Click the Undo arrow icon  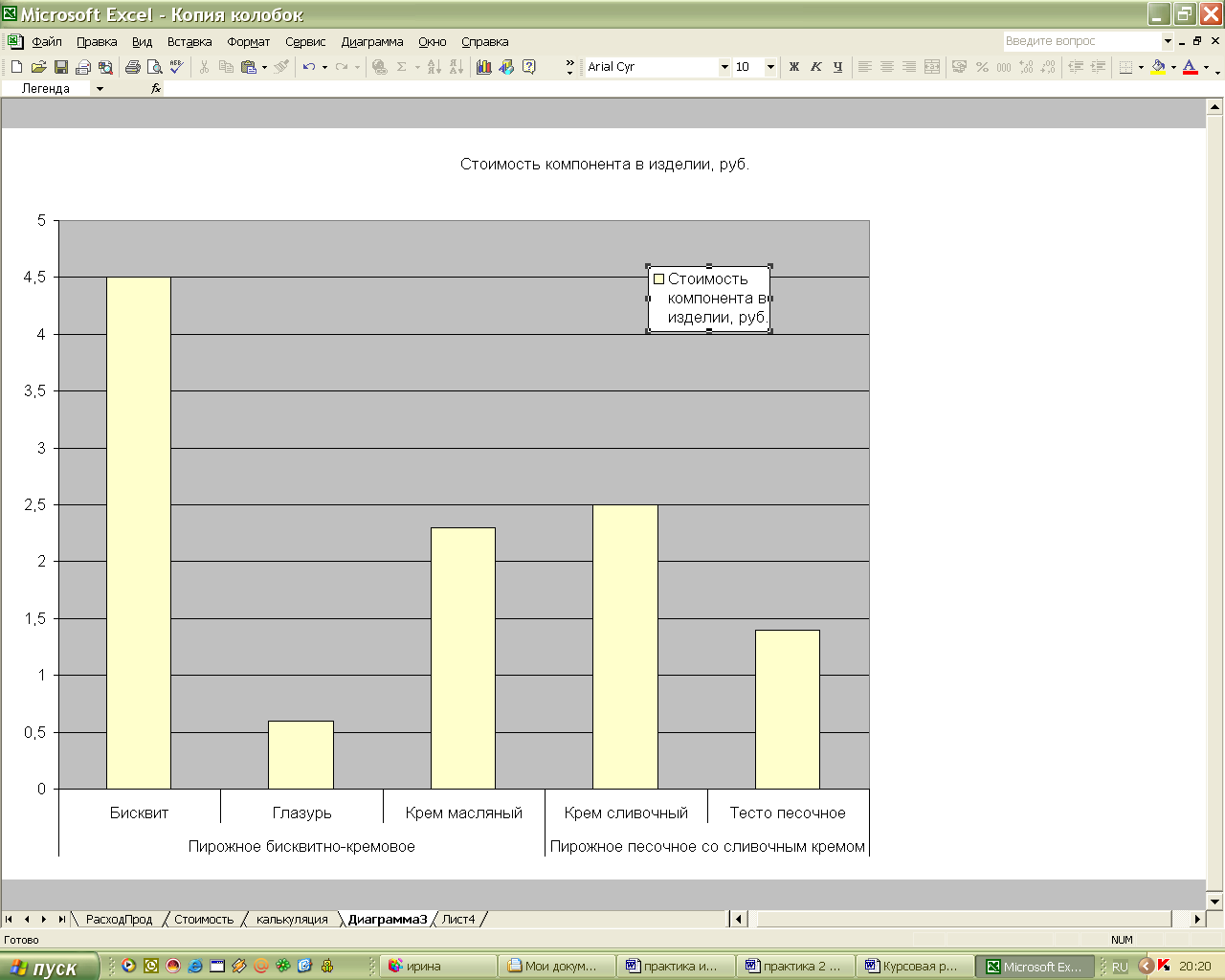(308, 67)
